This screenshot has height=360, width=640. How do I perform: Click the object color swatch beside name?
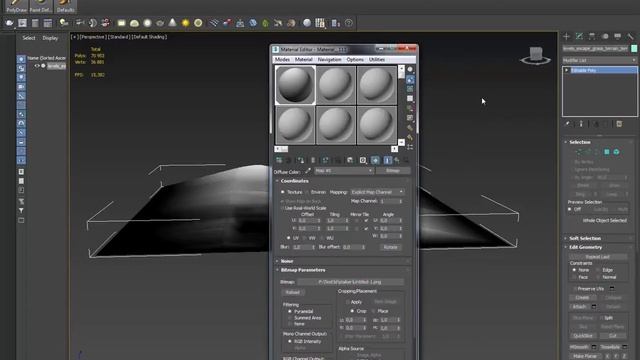[634, 49]
